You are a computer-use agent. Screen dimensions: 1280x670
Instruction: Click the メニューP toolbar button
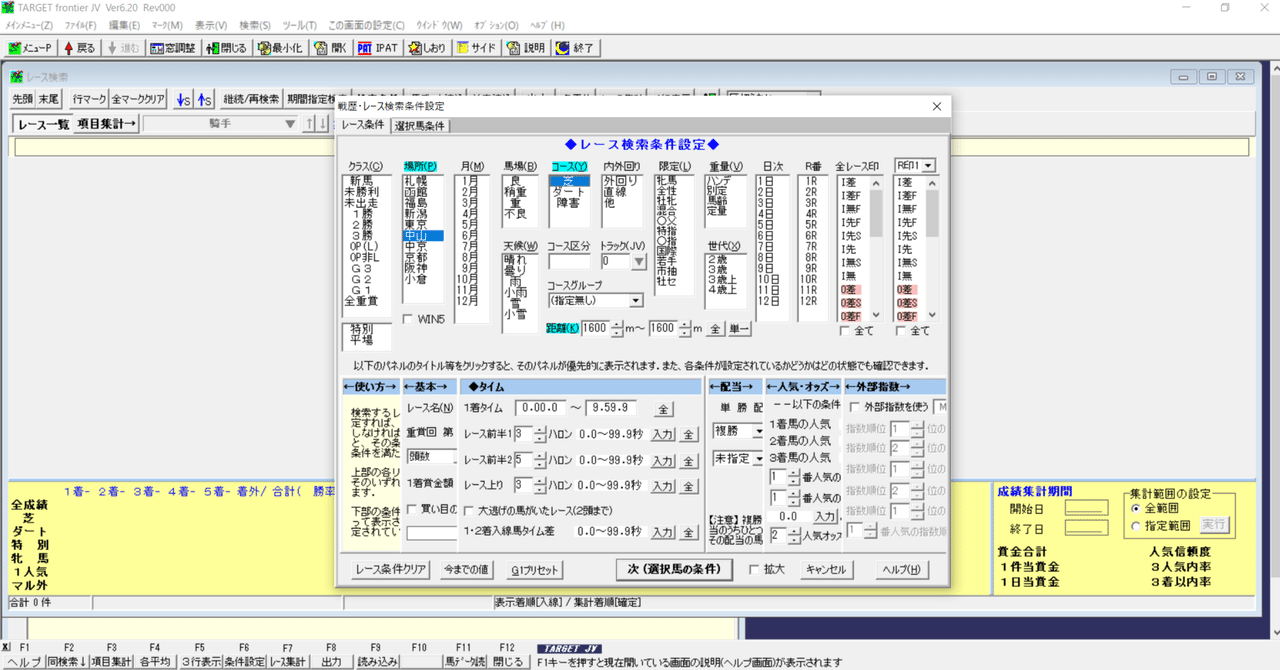30,47
